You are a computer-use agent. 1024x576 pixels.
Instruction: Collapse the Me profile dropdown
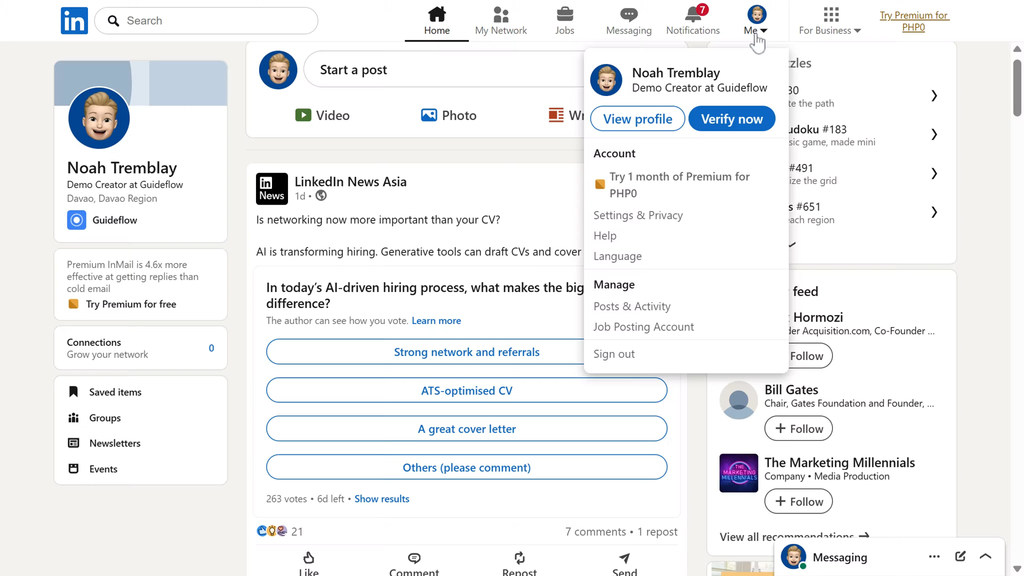tap(757, 21)
